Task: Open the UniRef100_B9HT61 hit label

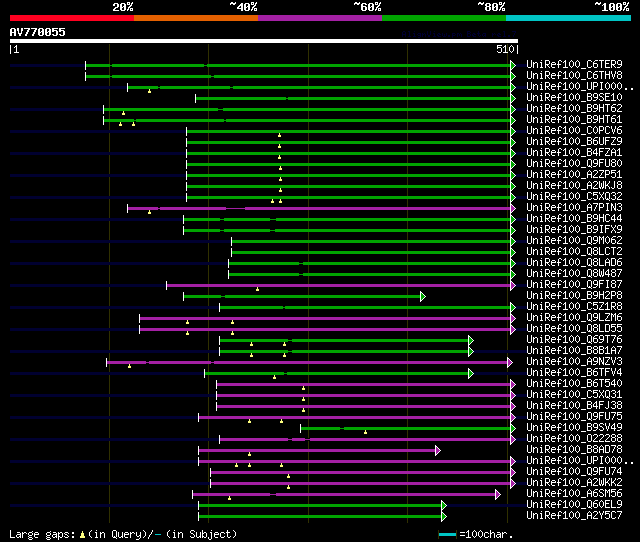Action: point(574,120)
